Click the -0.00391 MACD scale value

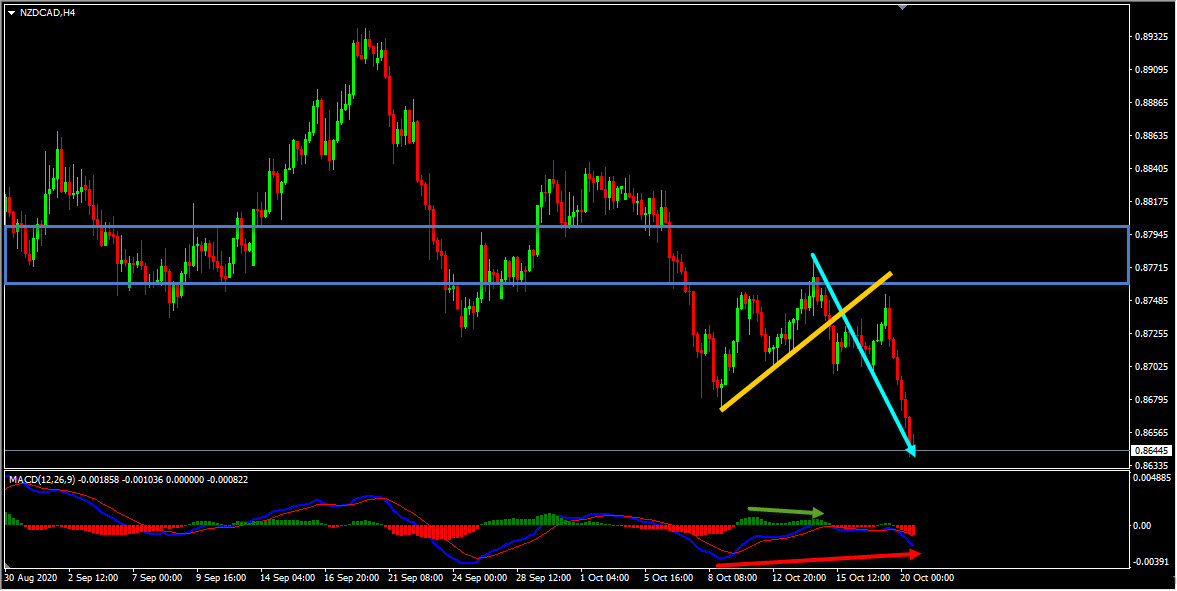pyautogui.click(x=1152, y=562)
